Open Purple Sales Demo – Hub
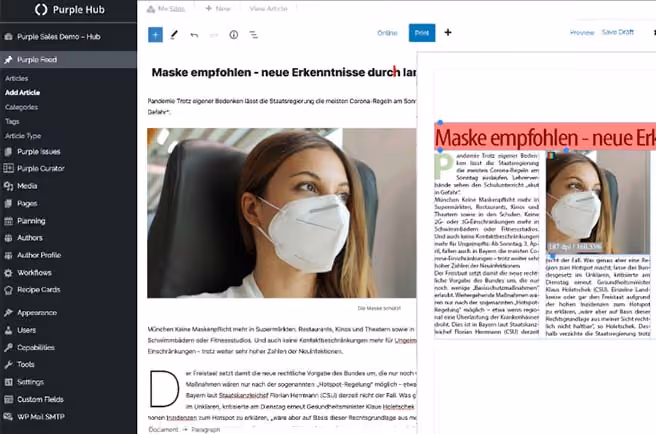Screen dimensions: 656x434 (x=59, y=36)
